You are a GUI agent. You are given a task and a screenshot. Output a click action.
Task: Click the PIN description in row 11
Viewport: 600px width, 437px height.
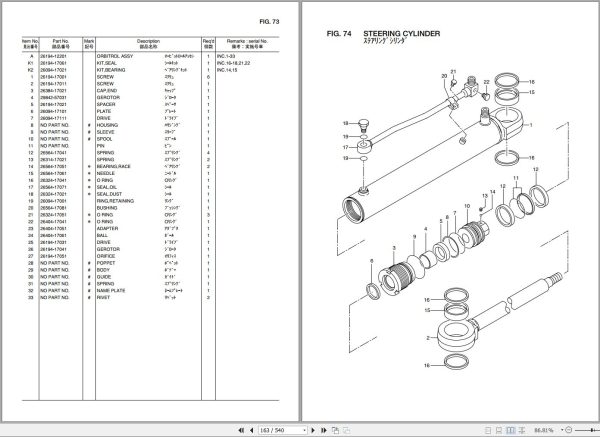click(101, 146)
